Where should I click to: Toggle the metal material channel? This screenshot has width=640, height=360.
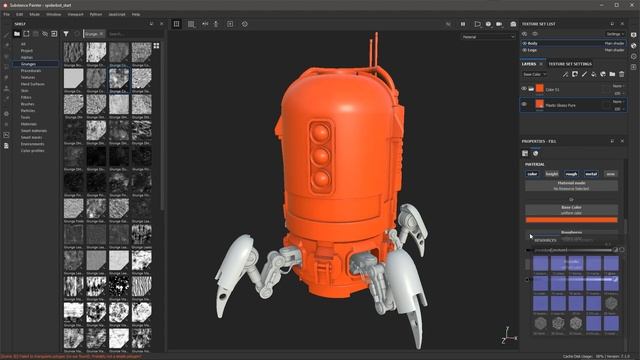tap(591, 174)
